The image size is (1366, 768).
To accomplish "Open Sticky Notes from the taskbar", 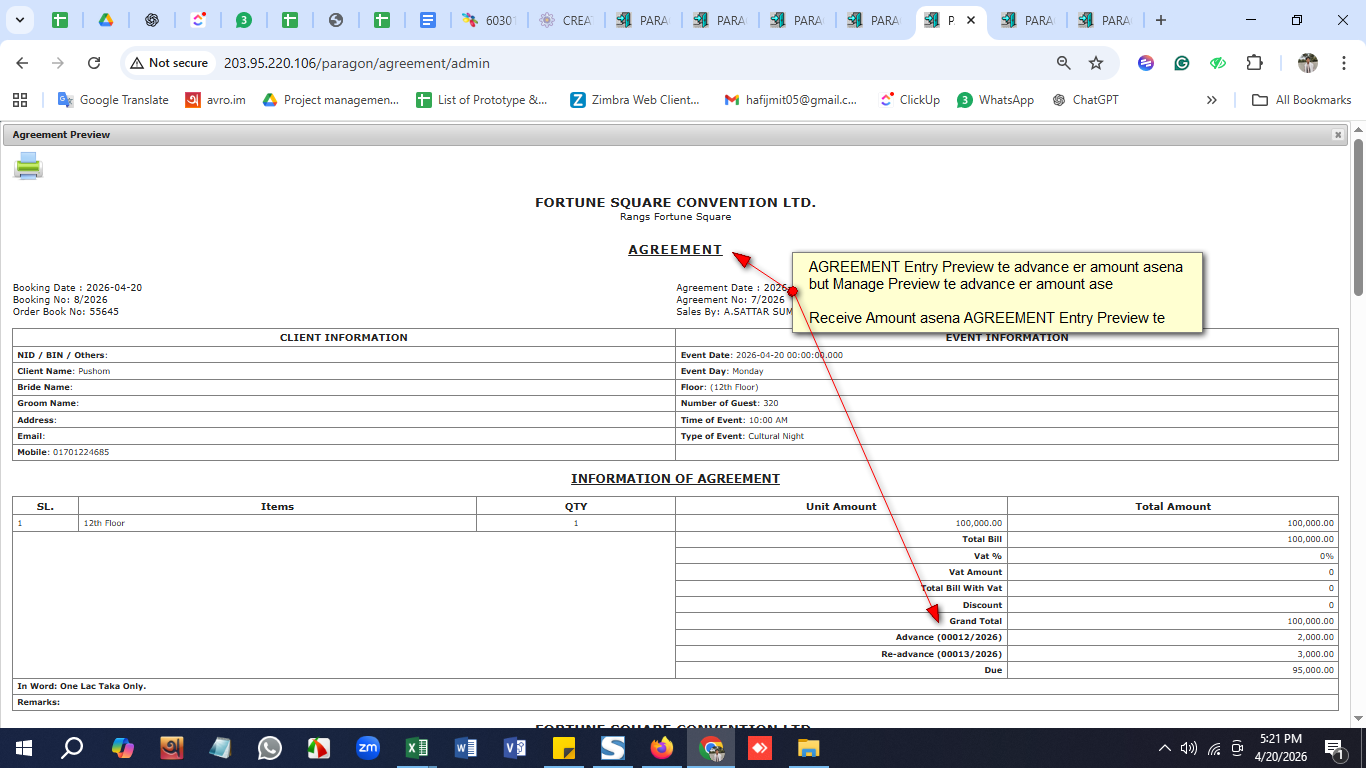I will coord(564,748).
